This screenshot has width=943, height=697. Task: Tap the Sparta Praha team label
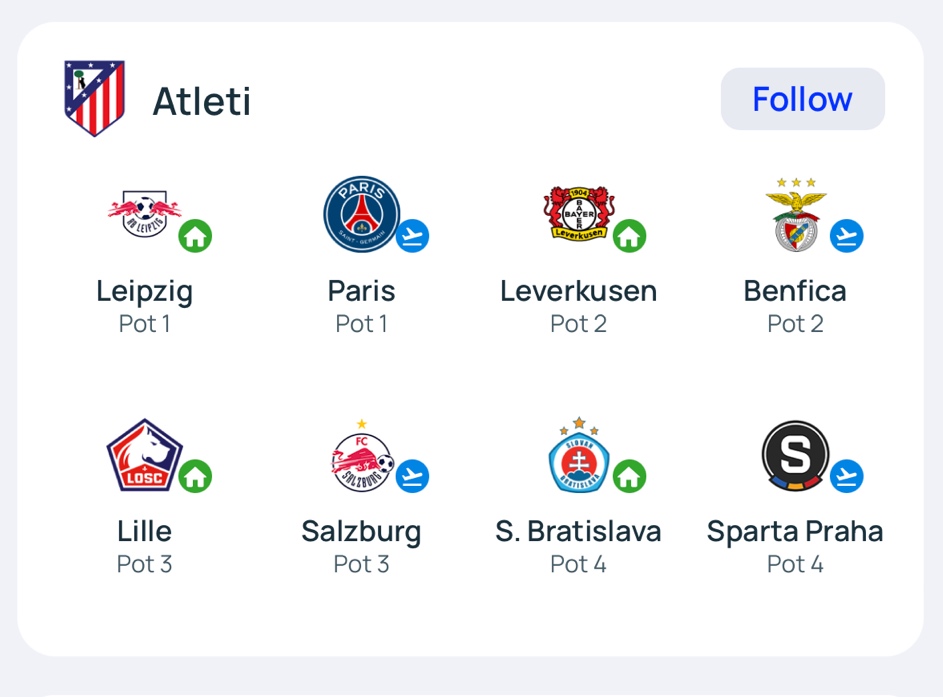click(795, 532)
